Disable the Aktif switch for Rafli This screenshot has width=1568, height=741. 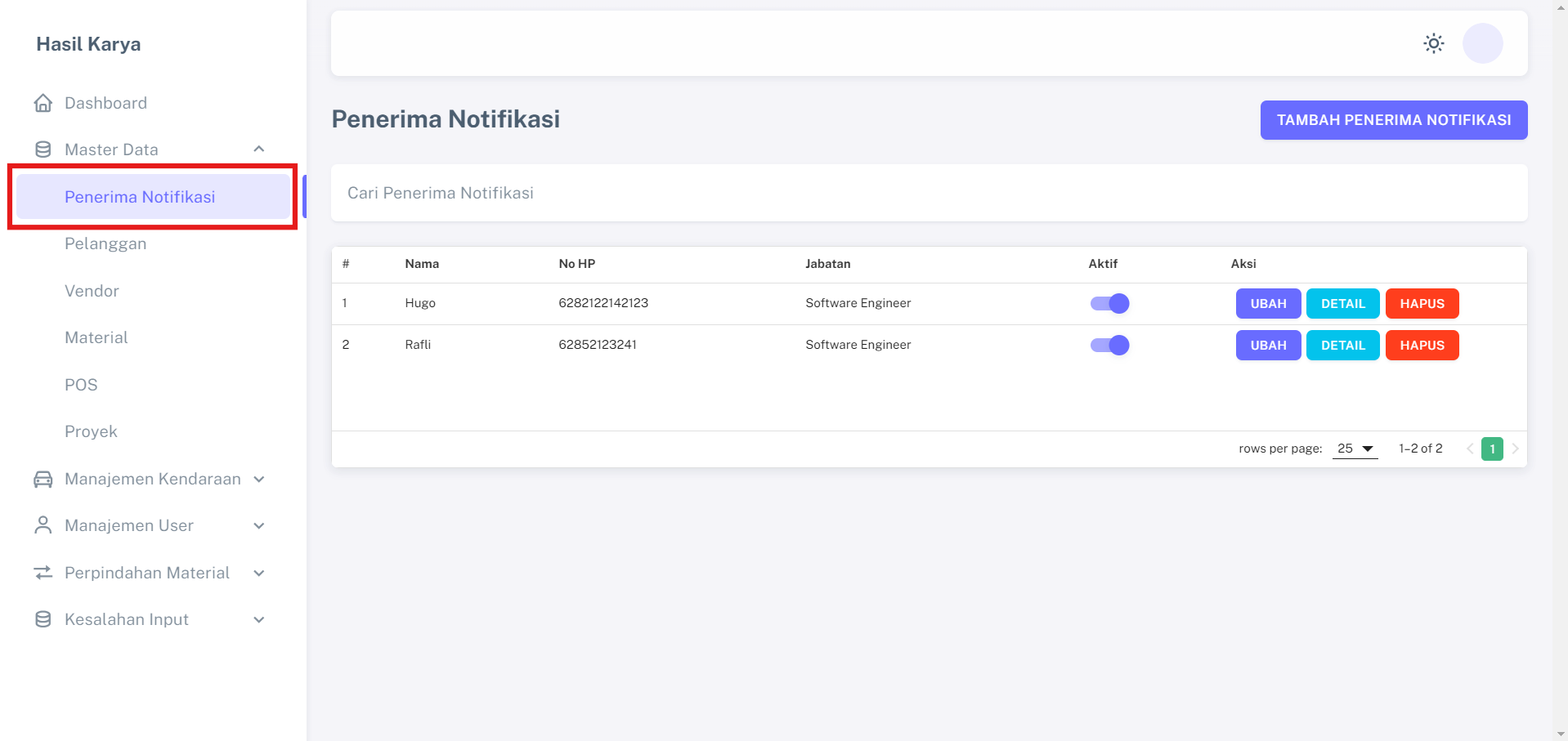coord(1109,346)
